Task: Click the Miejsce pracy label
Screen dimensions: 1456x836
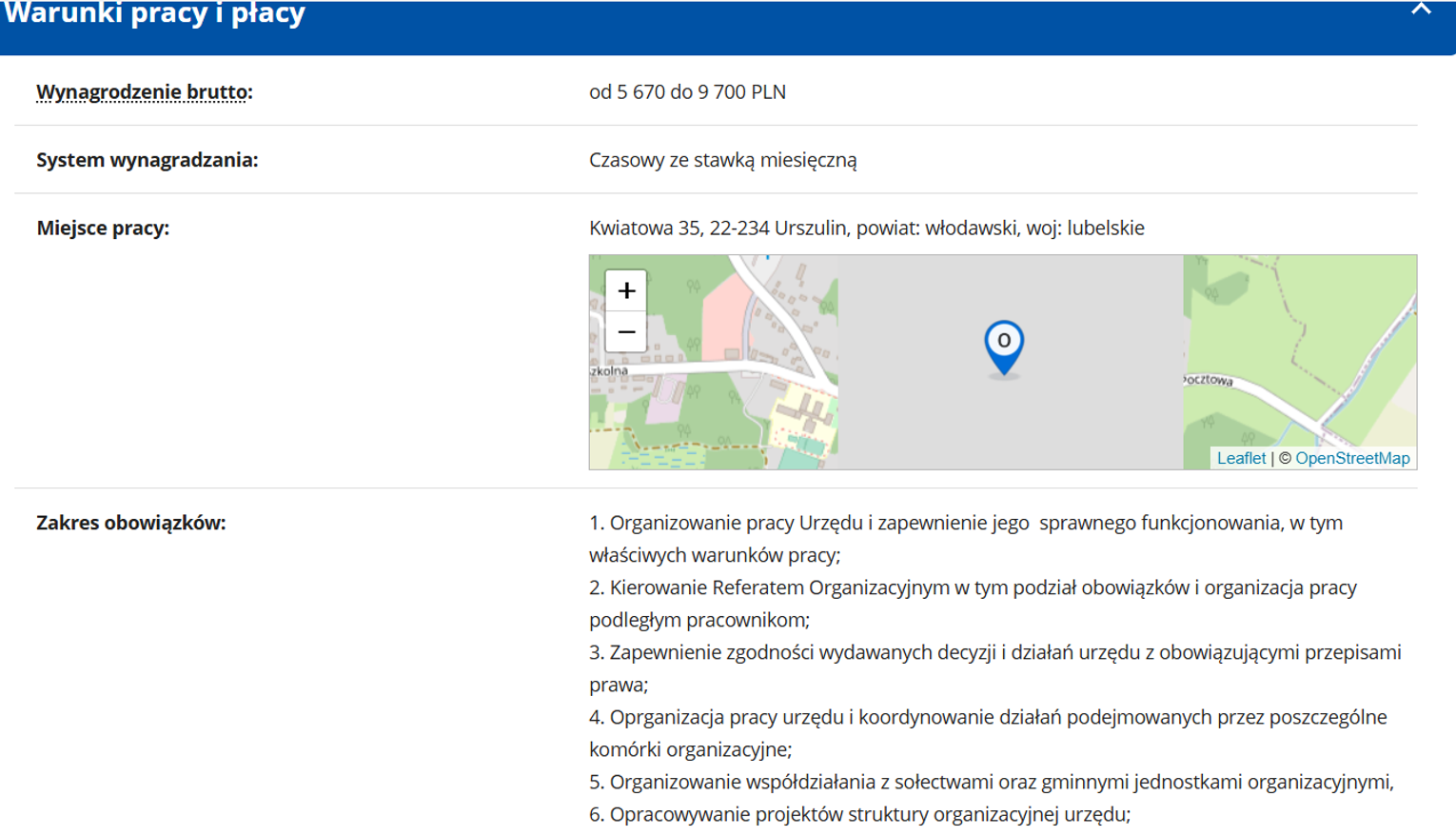Action: coord(103,229)
